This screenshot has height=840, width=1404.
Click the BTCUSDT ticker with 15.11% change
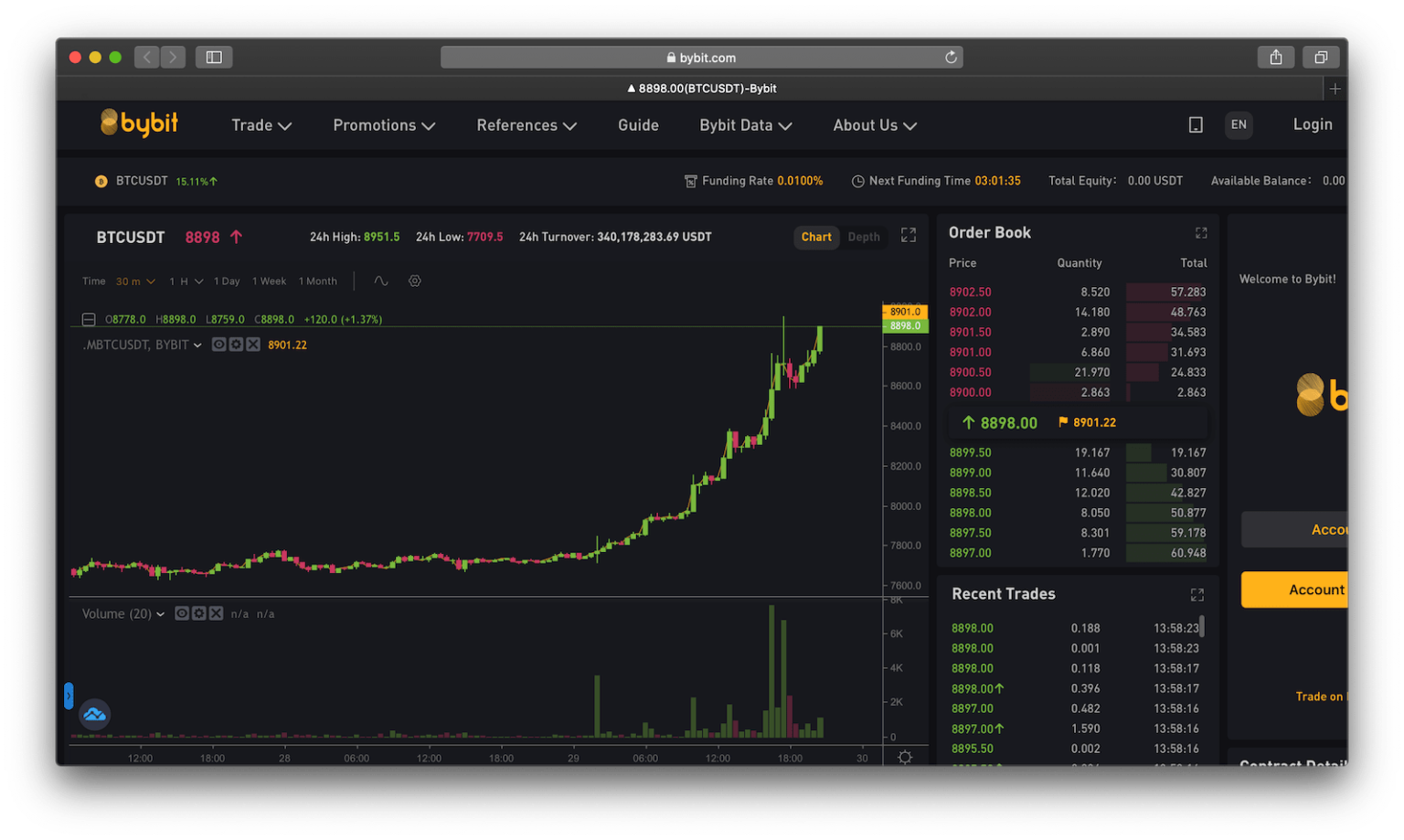point(156,181)
